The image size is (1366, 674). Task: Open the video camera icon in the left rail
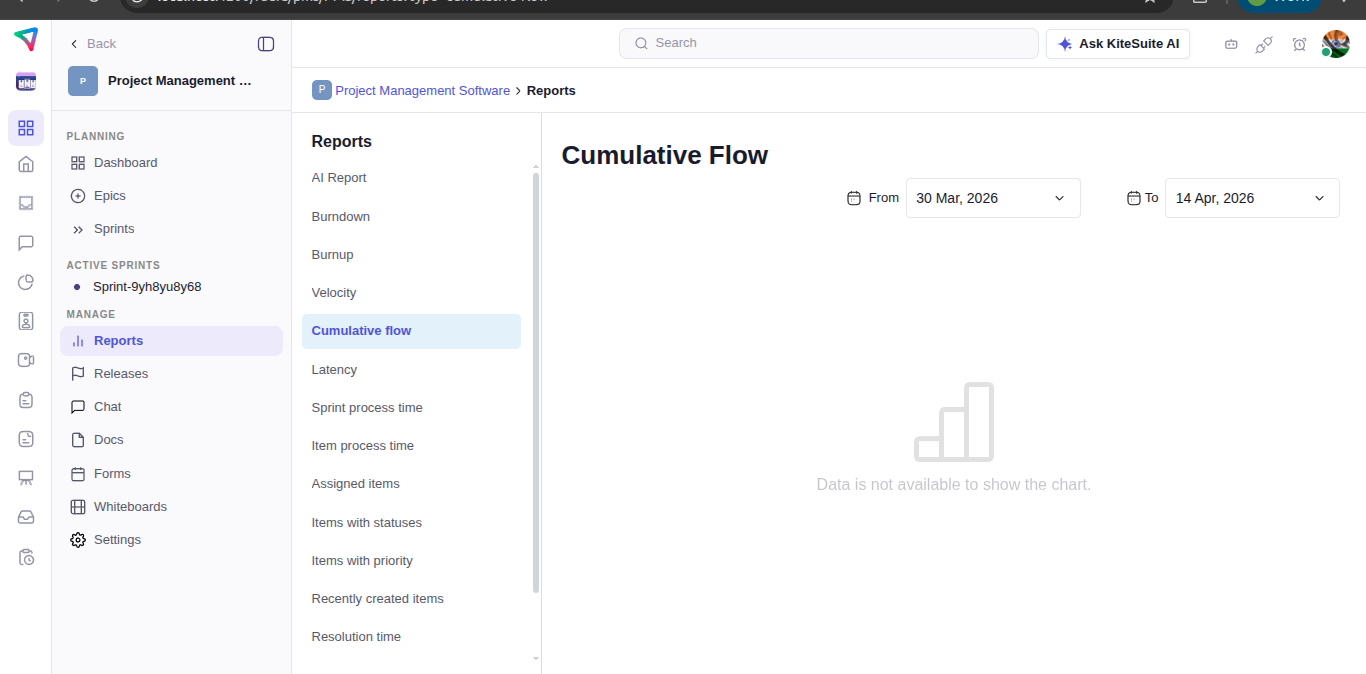click(26, 360)
